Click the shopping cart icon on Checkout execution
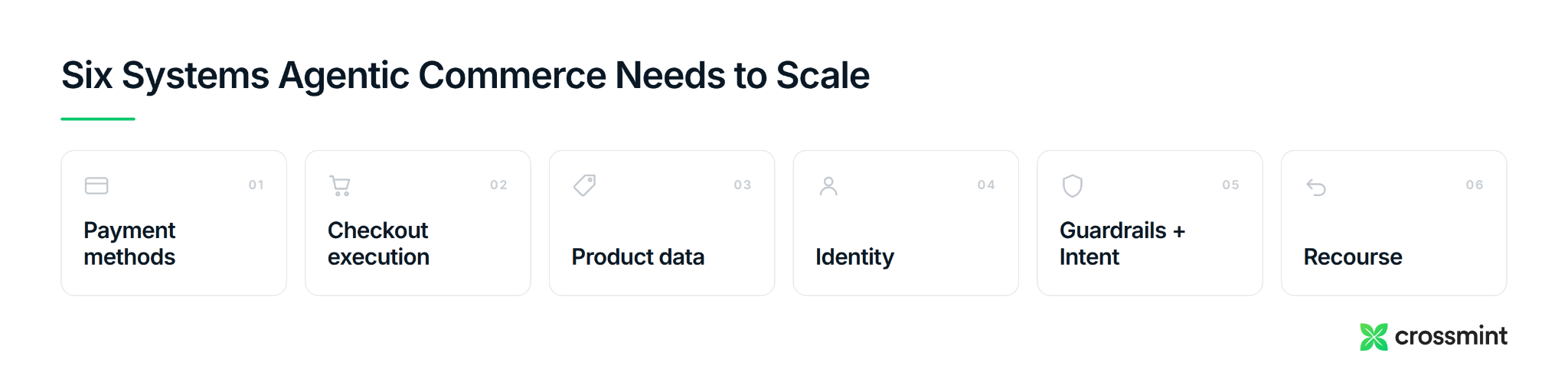 point(340,186)
